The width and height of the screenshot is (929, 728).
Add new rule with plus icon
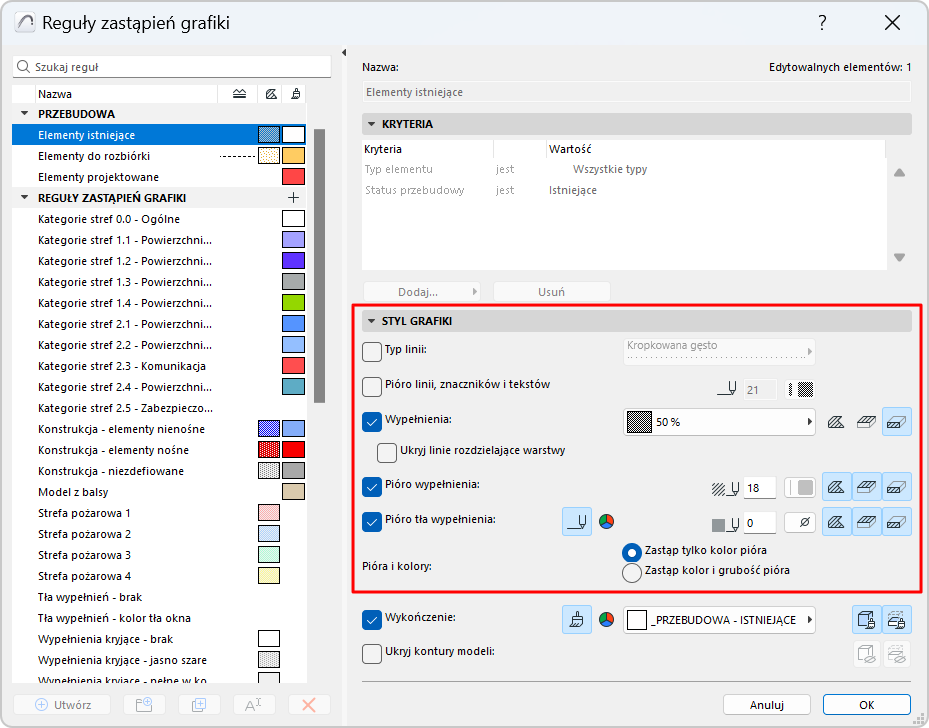(x=293, y=197)
